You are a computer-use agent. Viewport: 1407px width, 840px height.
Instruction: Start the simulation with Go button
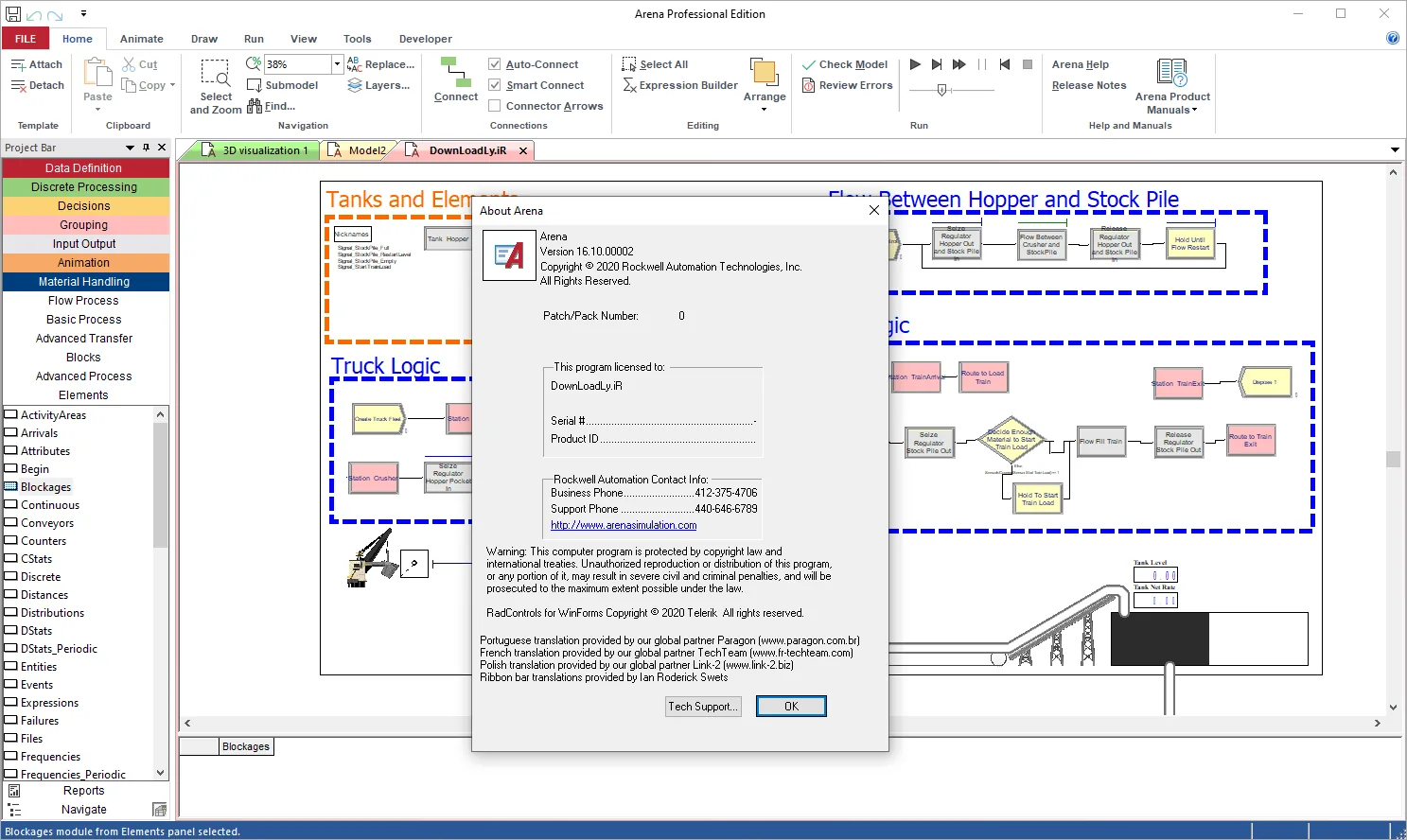click(915, 64)
